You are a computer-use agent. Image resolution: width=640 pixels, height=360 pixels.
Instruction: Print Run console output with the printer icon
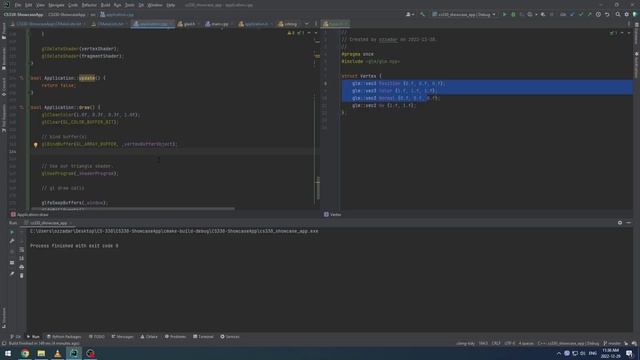tap(22, 267)
